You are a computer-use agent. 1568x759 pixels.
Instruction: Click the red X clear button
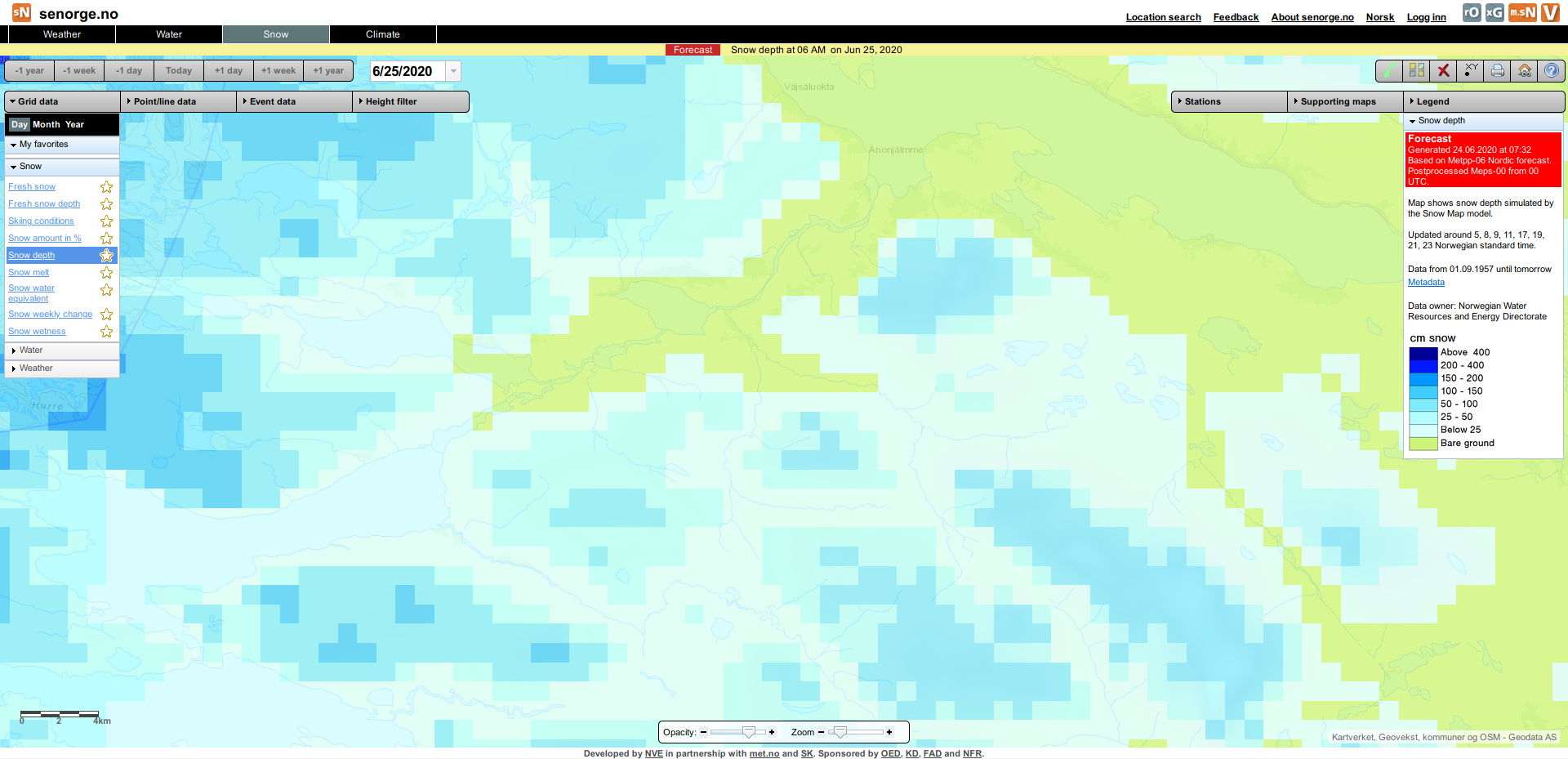point(1444,71)
